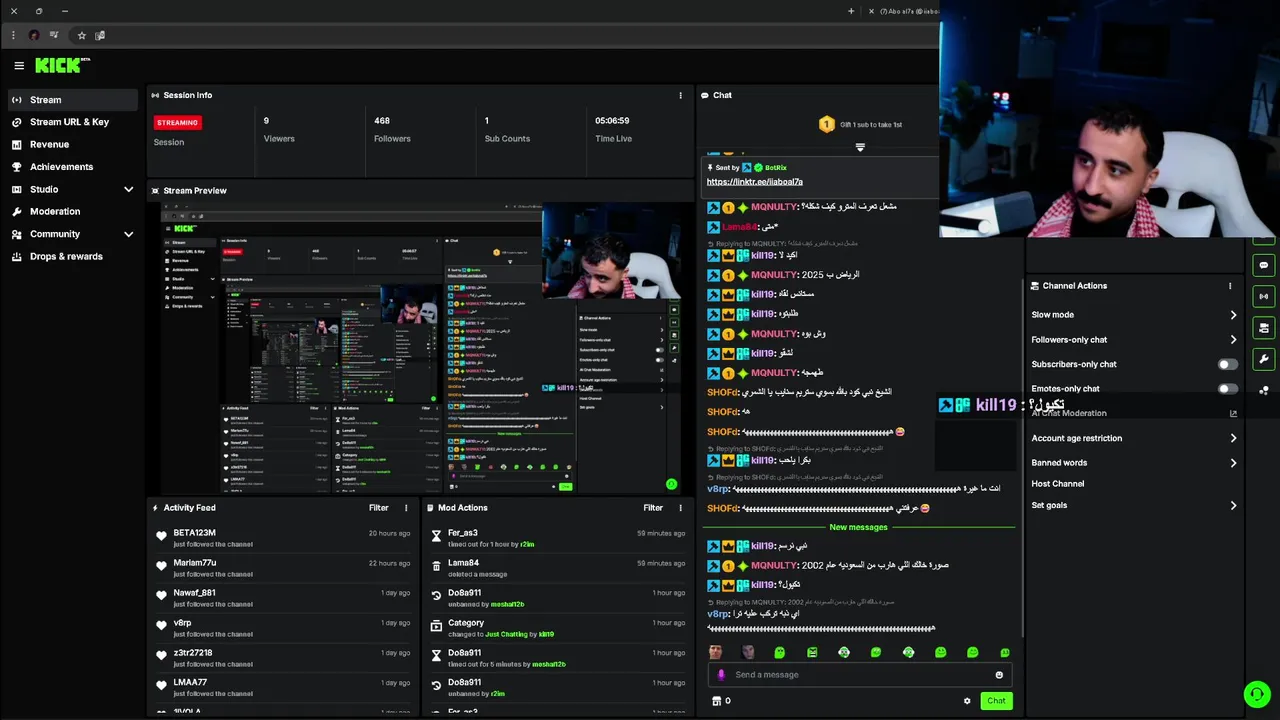
Task: Open the emoji picker in message box
Action: [x=999, y=675]
